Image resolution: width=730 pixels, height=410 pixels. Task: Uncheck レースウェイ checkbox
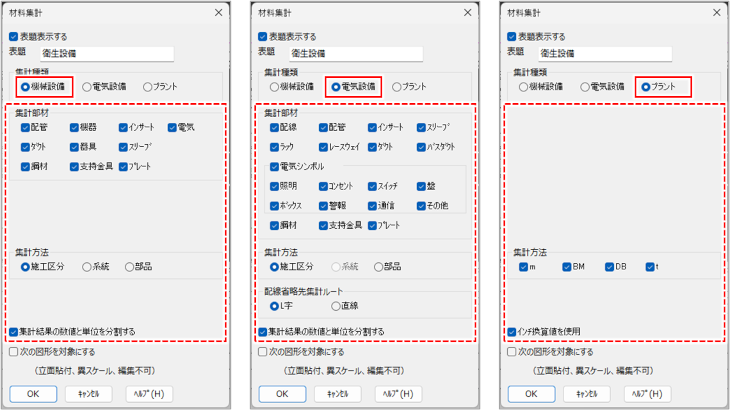[x=324, y=146]
